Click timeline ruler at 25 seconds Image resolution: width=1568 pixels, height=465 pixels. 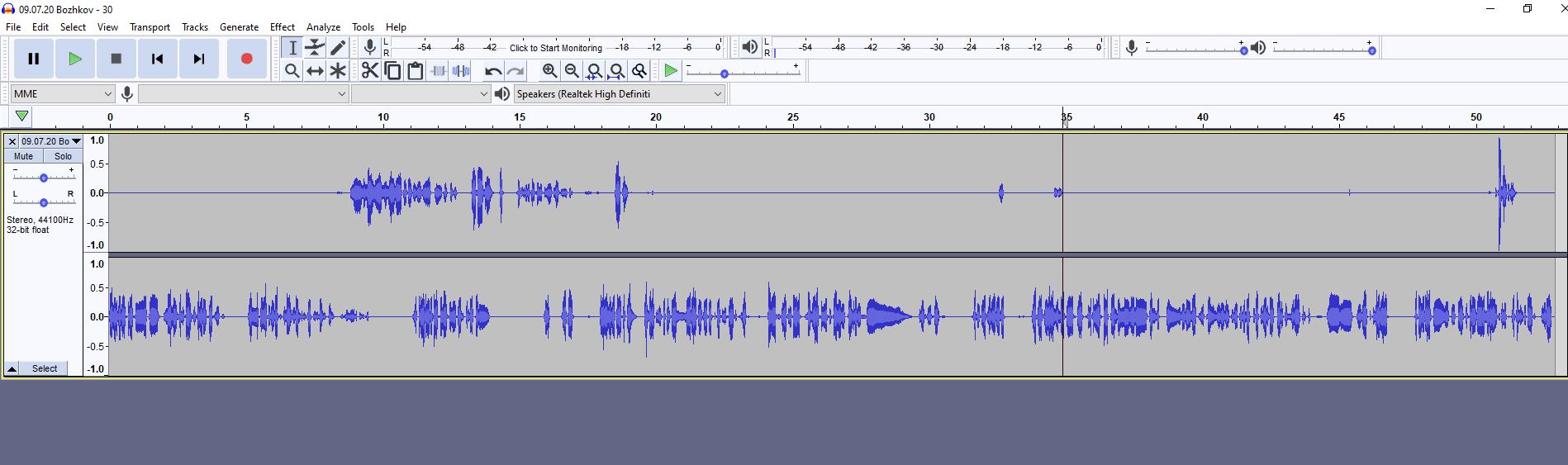(792, 118)
